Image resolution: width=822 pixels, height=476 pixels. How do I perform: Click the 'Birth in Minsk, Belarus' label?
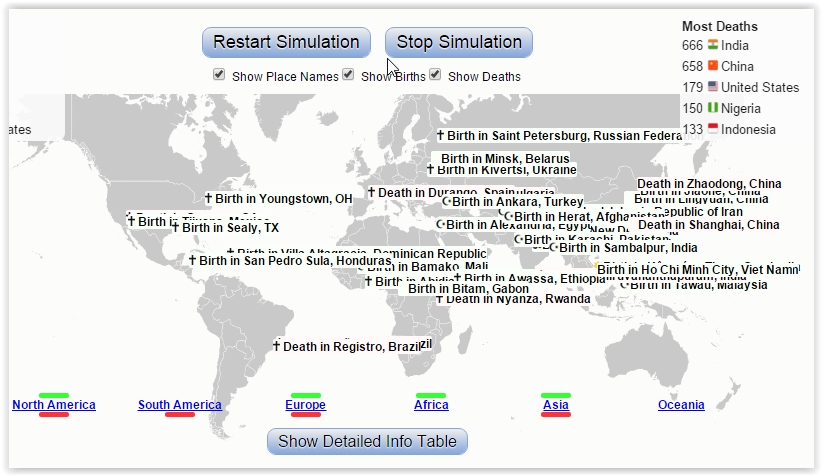pyautogui.click(x=505, y=158)
